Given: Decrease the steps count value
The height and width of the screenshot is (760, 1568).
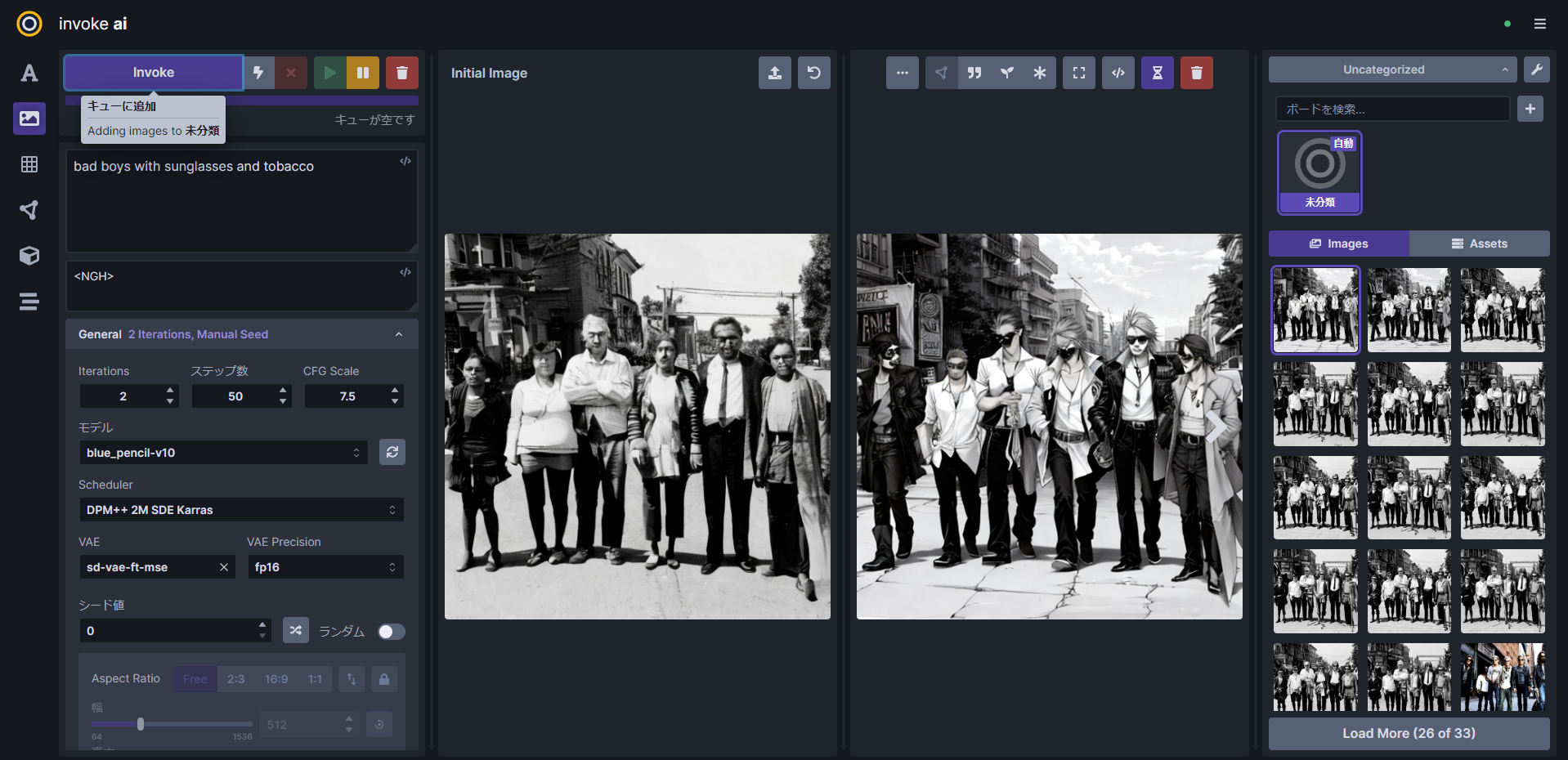Looking at the screenshot, I should click(x=283, y=401).
